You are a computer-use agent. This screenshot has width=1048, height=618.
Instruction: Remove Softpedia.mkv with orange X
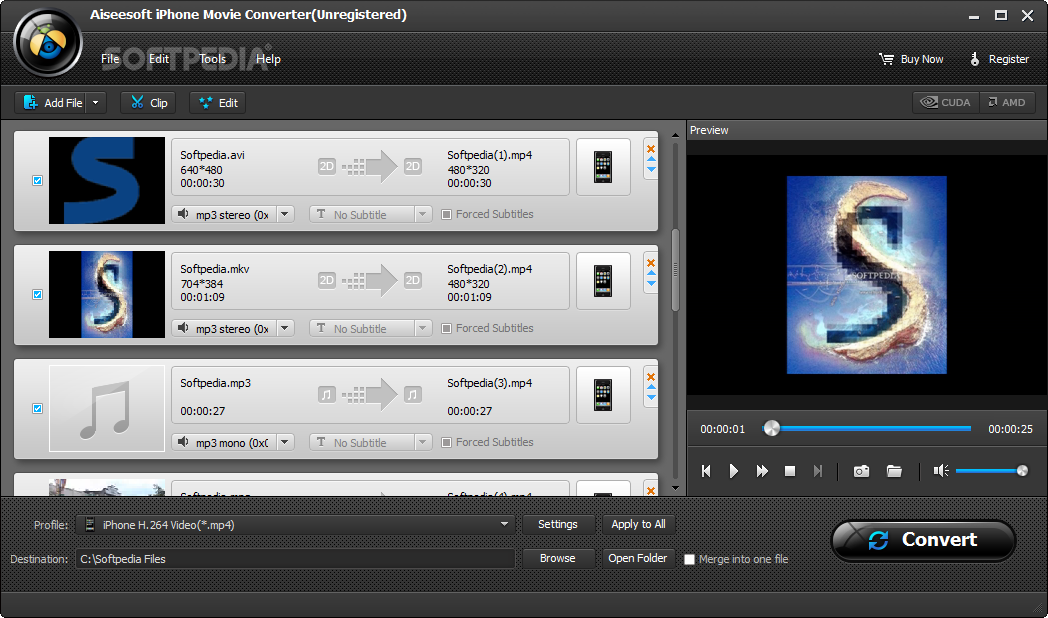coord(651,263)
